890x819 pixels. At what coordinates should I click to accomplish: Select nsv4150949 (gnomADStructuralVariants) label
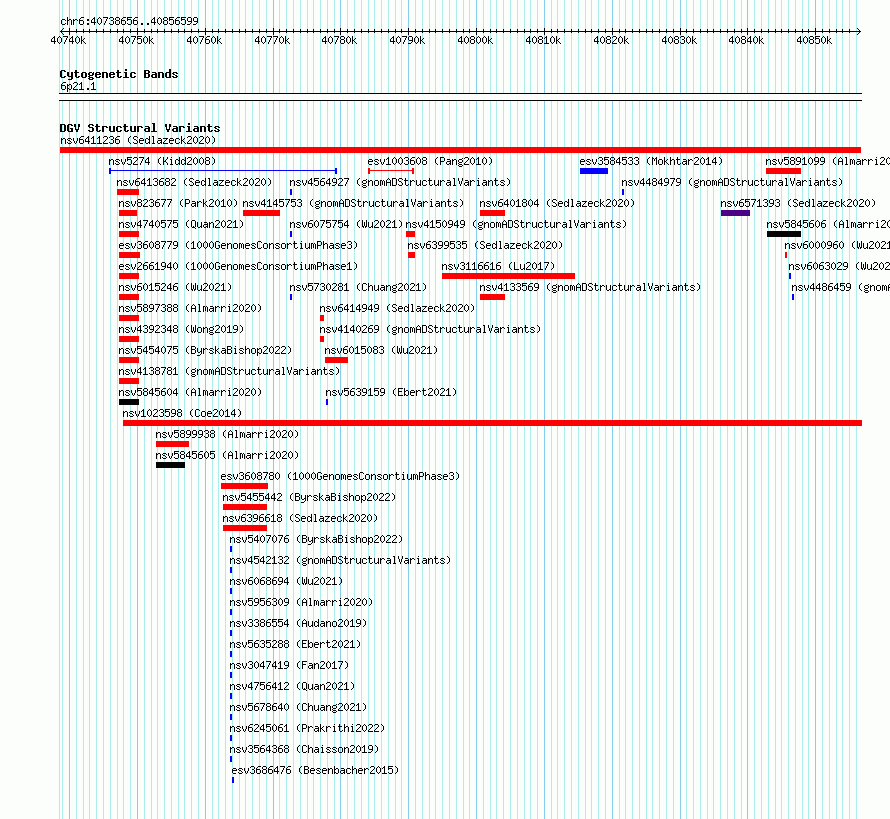pyautogui.click(x=516, y=224)
